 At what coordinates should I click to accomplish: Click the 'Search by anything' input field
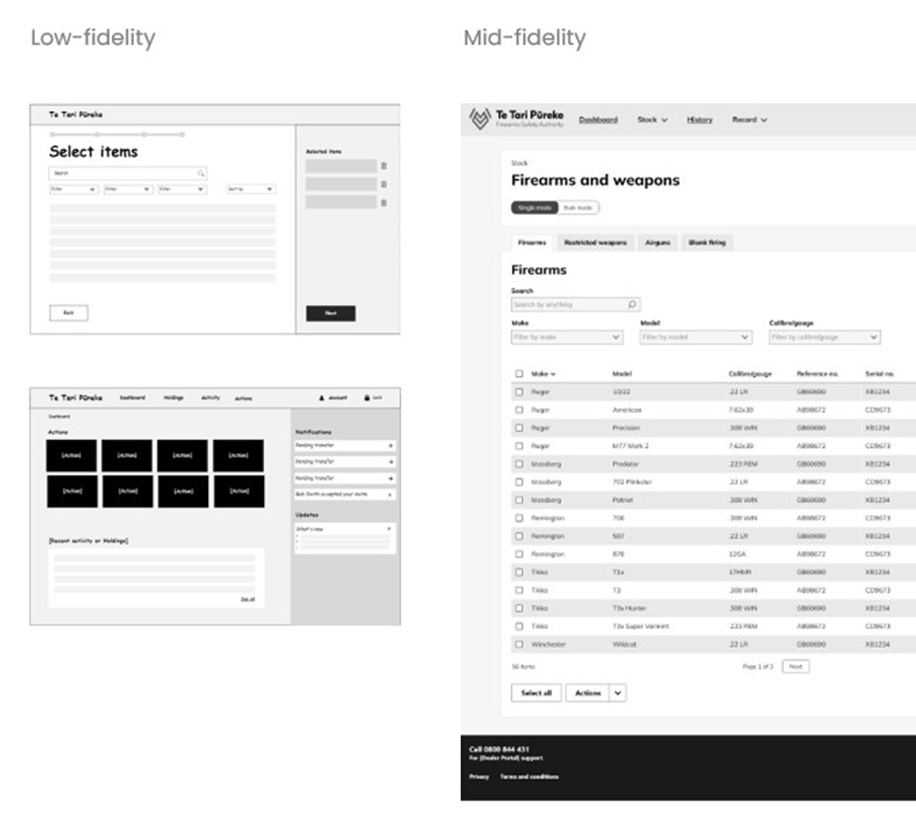tap(575, 304)
